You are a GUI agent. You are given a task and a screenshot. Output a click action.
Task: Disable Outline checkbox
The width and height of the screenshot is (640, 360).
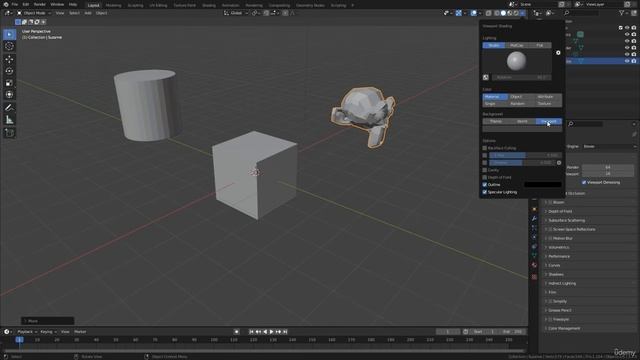(x=485, y=185)
